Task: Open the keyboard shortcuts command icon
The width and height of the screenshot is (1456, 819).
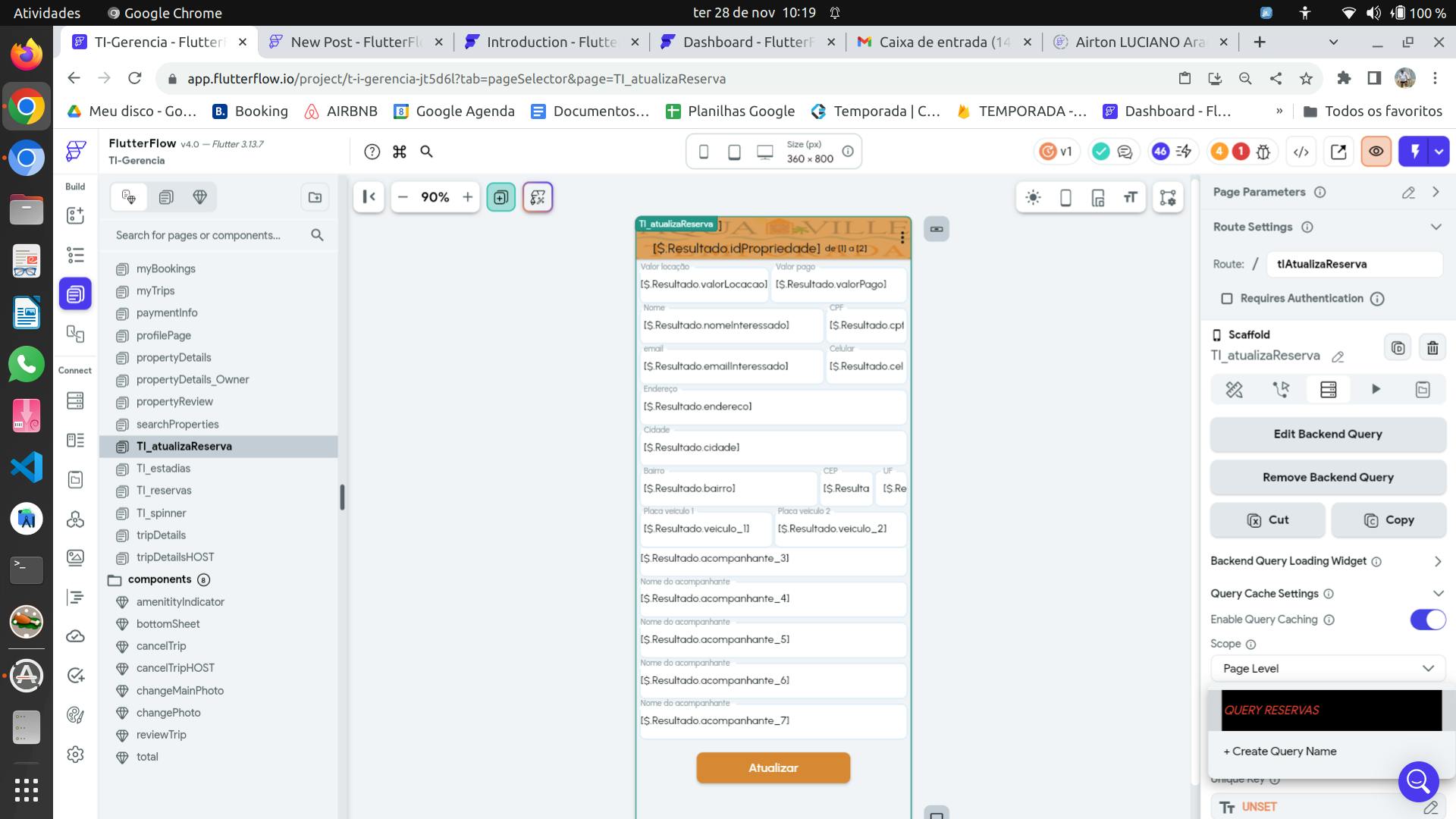Action: (x=400, y=152)
